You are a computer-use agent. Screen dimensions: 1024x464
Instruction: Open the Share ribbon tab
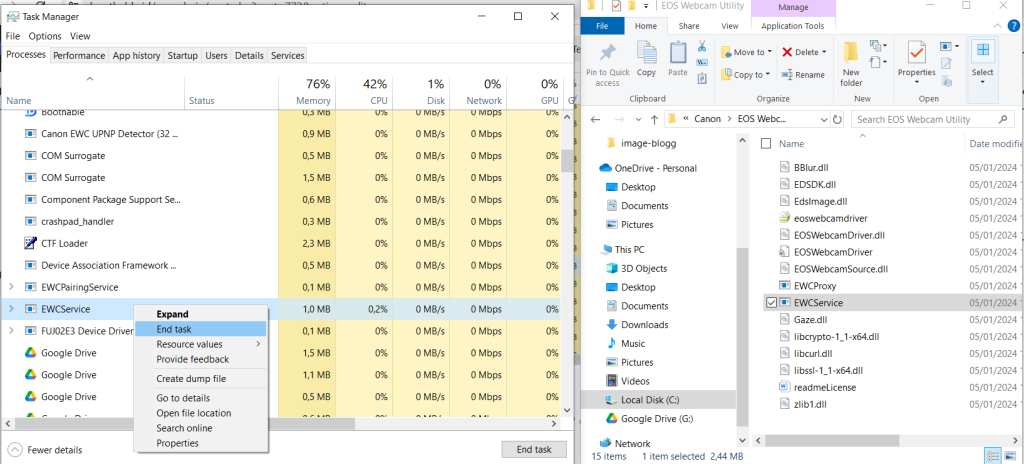click(x=688, y=25)
